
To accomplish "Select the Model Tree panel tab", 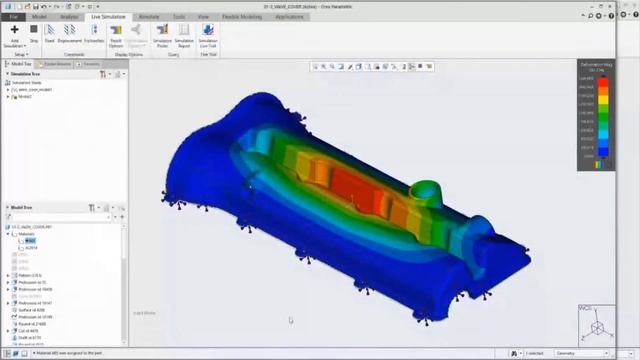I will coord(18,64).
